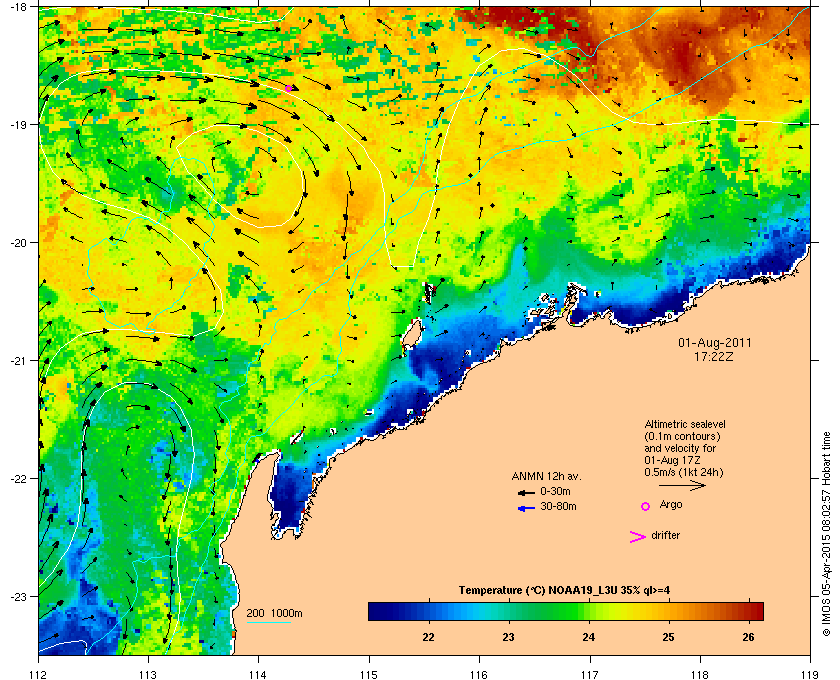Click the longitude axis label 112
Screen dimensions: 840x680
click(38, 674)
